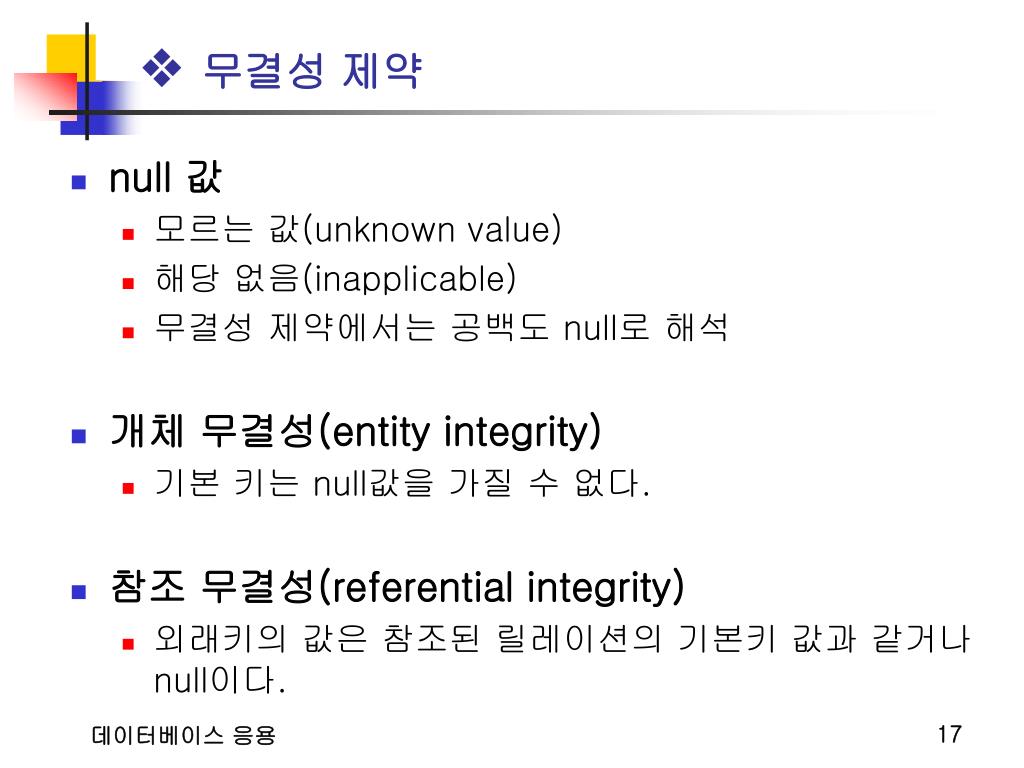Viewport: 1024px width, 768px height.
Task: Click the blue square in the slide decoration
Action: click(98, 108)
